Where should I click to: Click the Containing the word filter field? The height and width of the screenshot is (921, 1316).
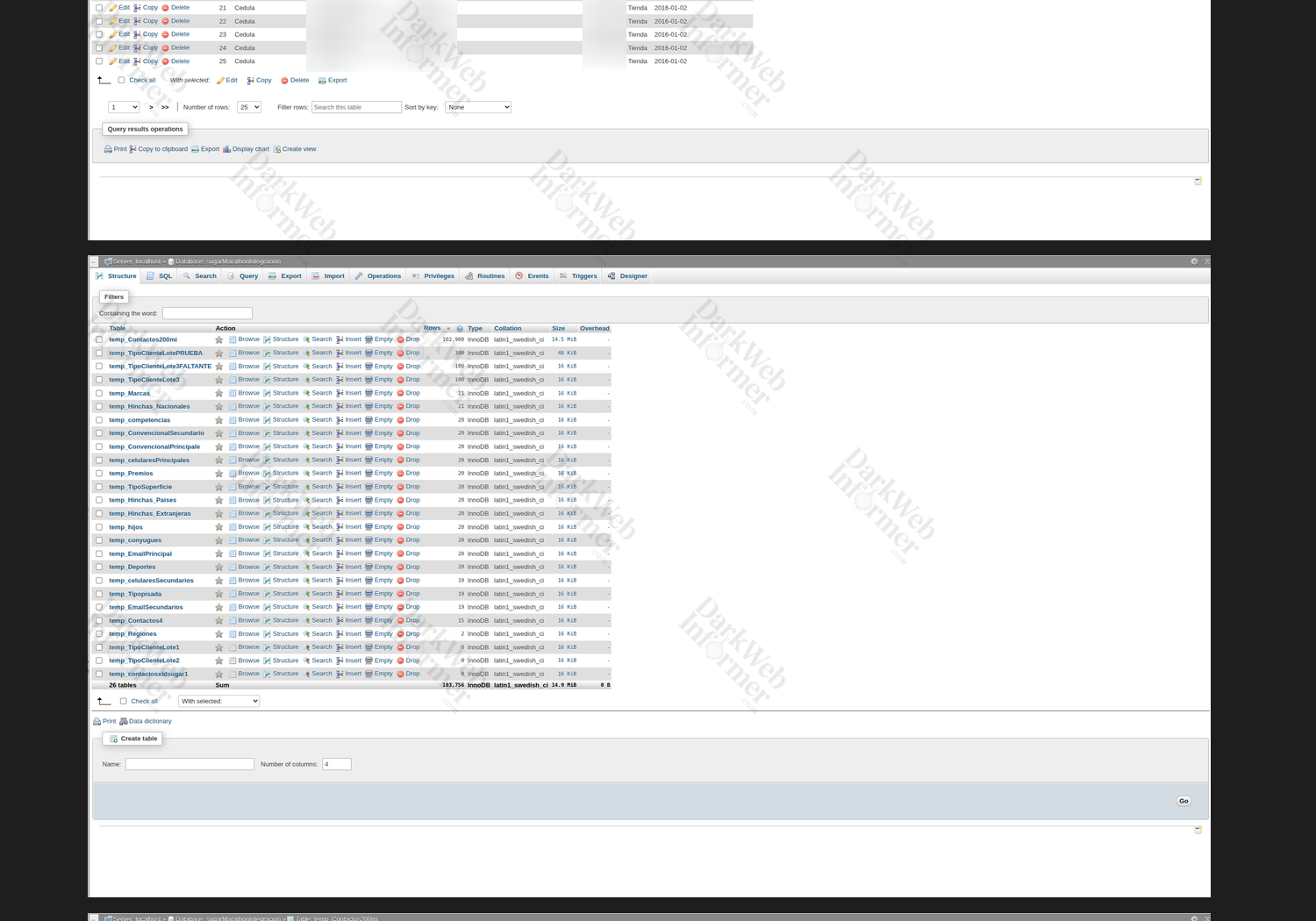207,313
